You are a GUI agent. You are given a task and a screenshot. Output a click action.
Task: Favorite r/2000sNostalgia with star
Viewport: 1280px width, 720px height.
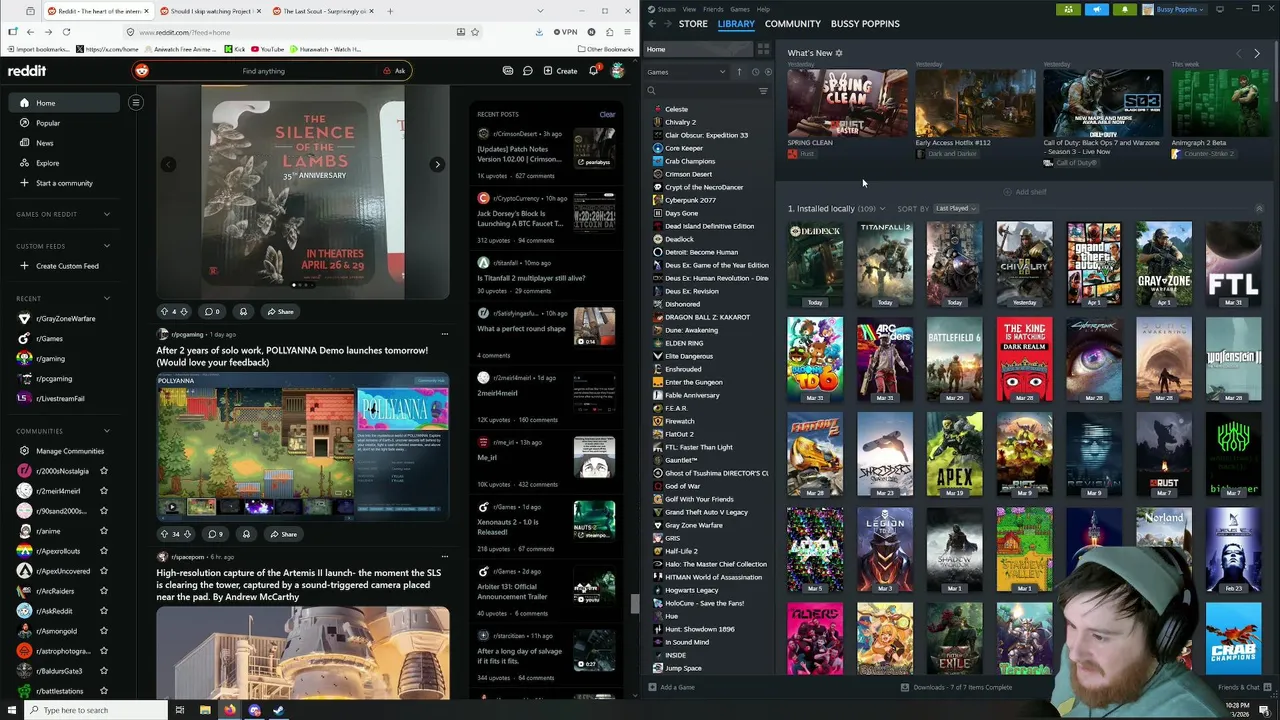click(103, 471)
